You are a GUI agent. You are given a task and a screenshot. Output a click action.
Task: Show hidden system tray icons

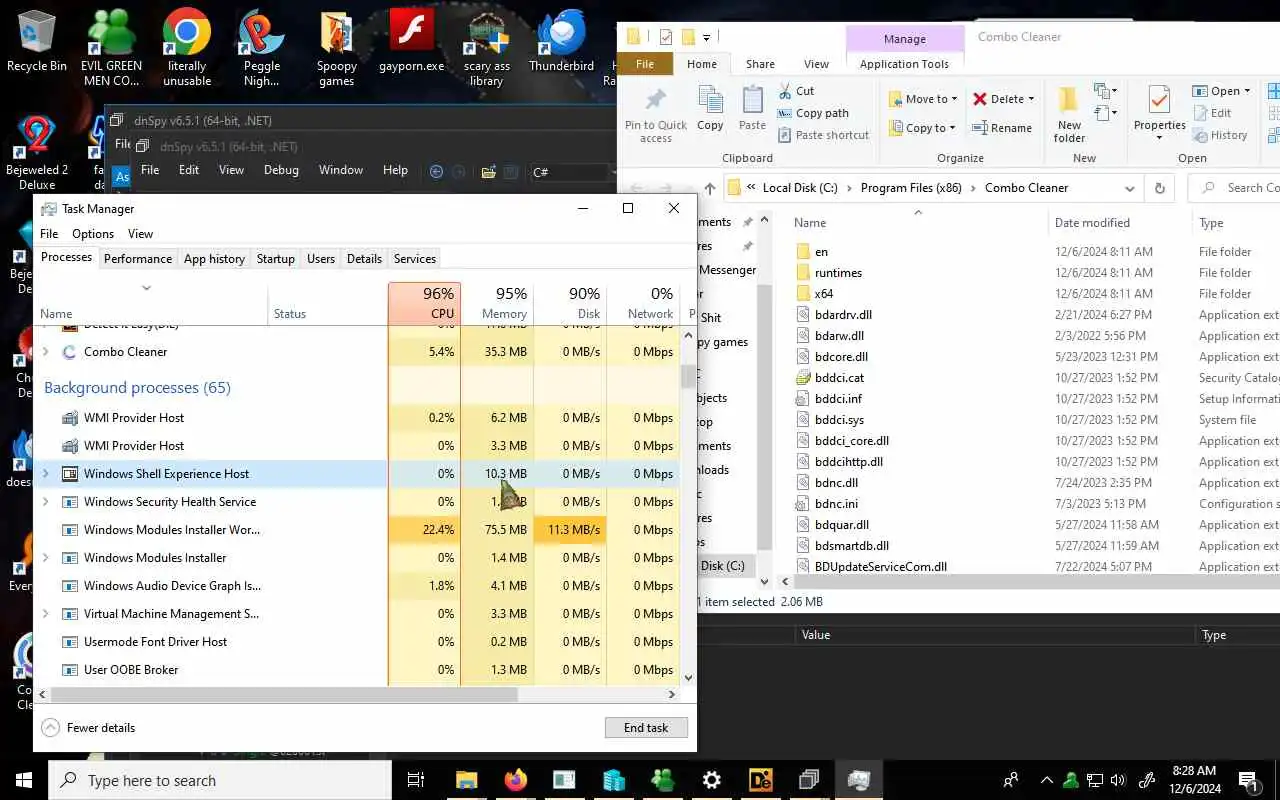pos(1047,780)
